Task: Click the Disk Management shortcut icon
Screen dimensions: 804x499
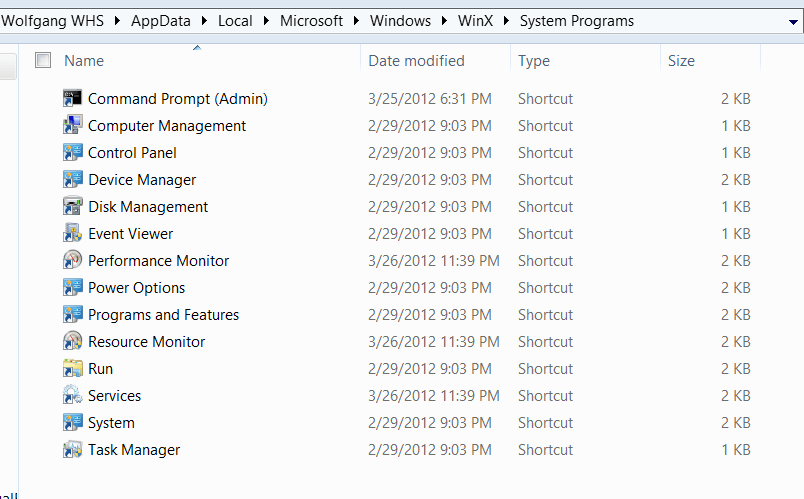Action: (x=72, y=206)
